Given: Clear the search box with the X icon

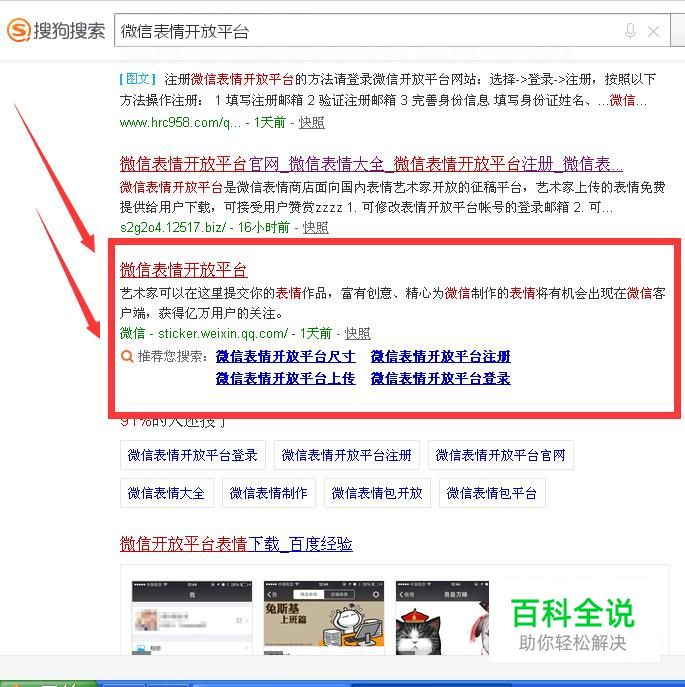Looking at the screenshot, I should pyautogui.click(x=653, y=31).
